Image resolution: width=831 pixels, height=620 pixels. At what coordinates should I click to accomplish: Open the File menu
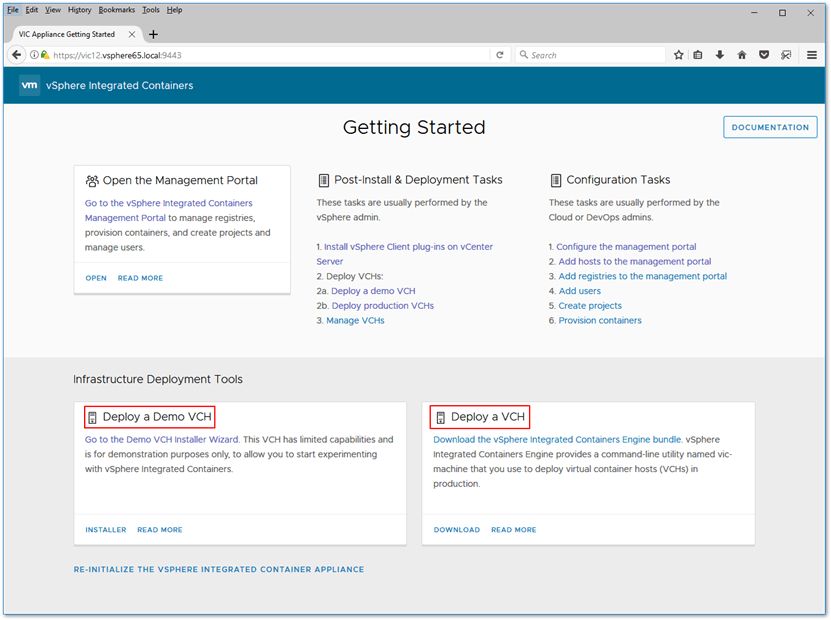tap(13, 10)
